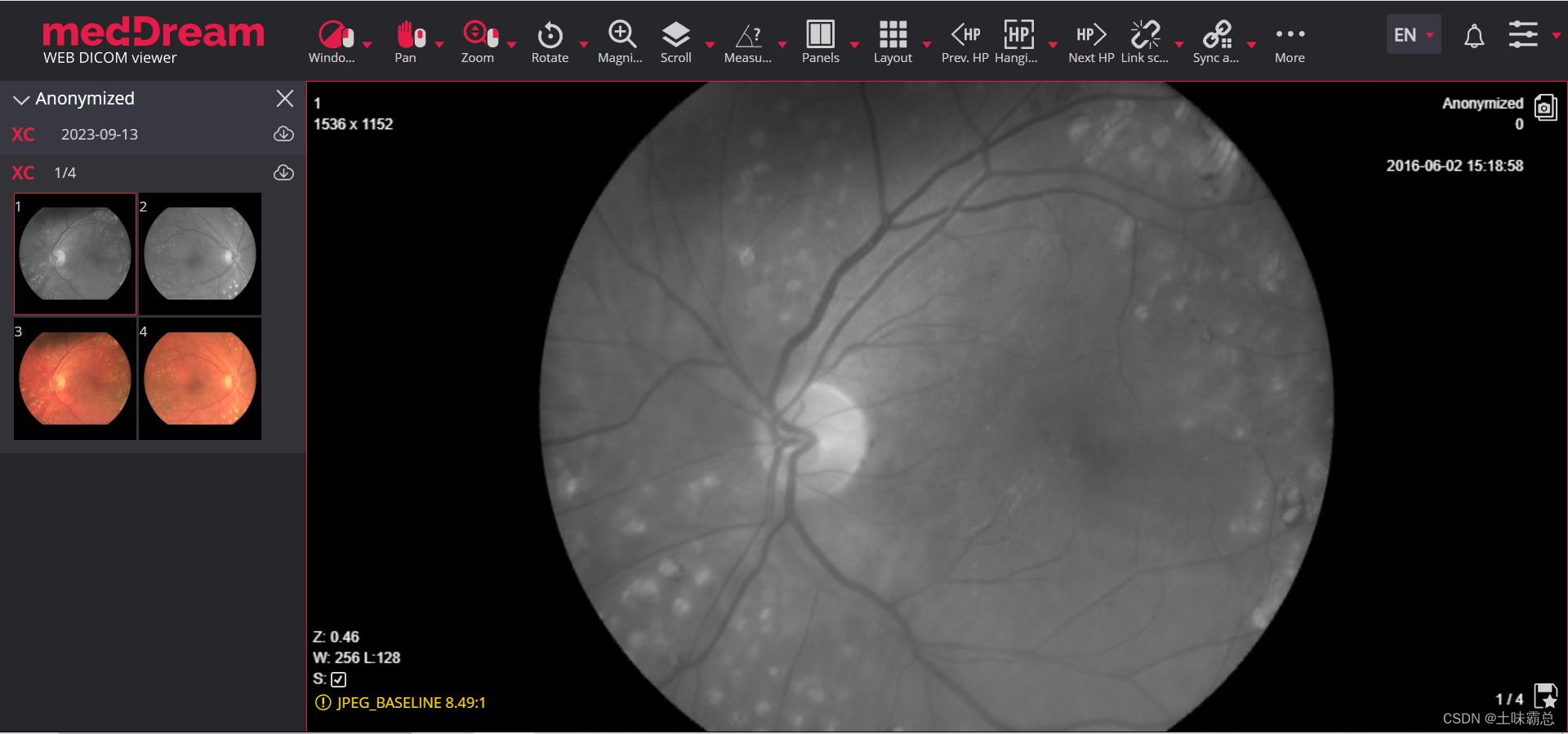Toggle the Panels view
Screen dimensions: 1568x734
(x=821, y=42)
